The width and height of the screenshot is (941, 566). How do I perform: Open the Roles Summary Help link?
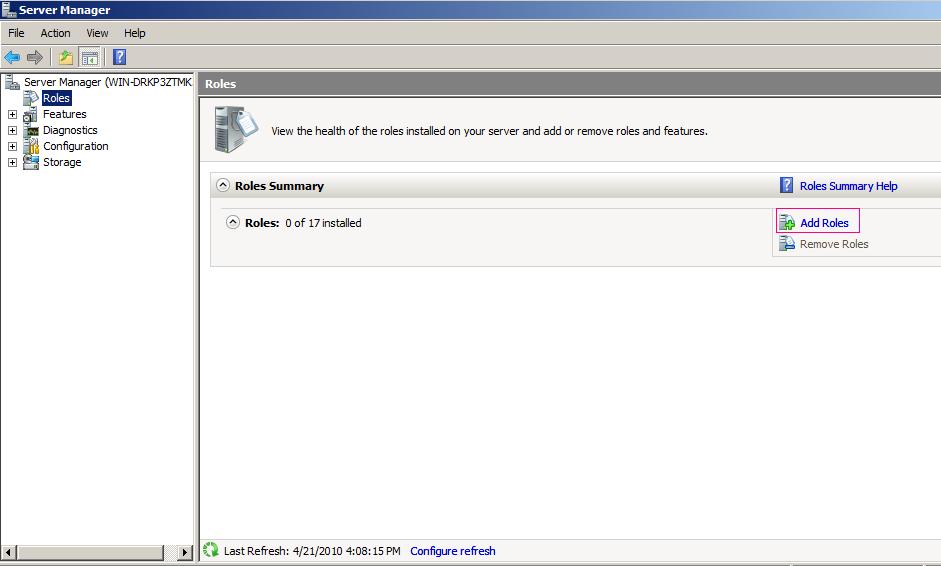click(849, 186)
